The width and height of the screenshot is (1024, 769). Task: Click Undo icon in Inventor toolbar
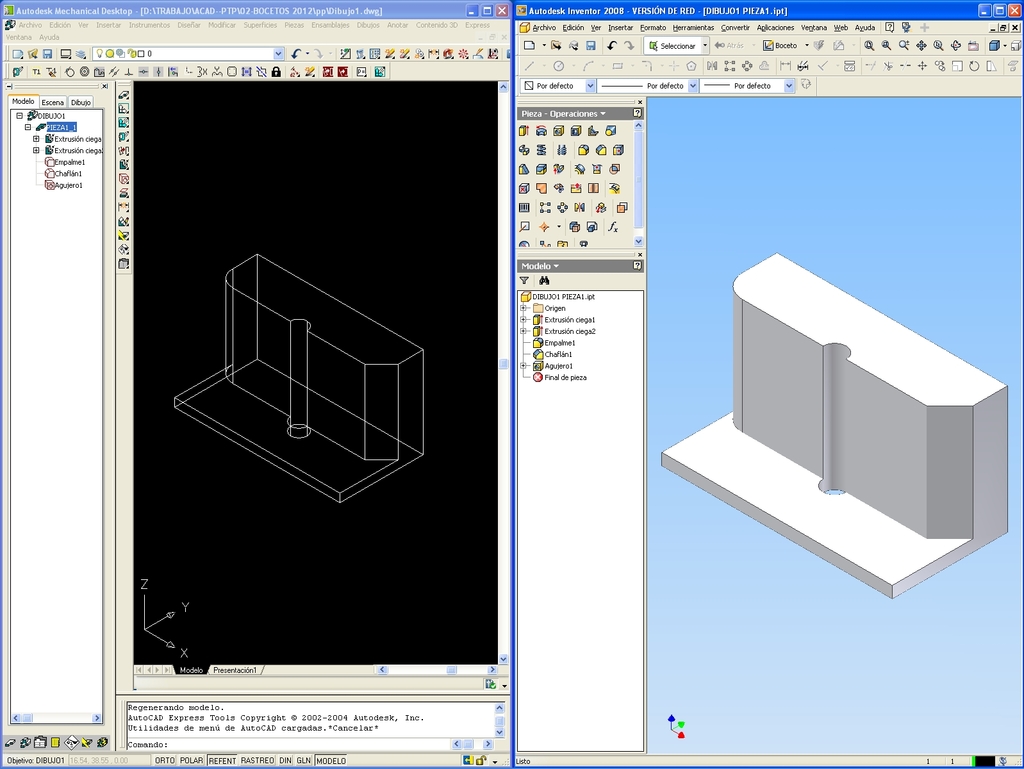coord(611,46)
